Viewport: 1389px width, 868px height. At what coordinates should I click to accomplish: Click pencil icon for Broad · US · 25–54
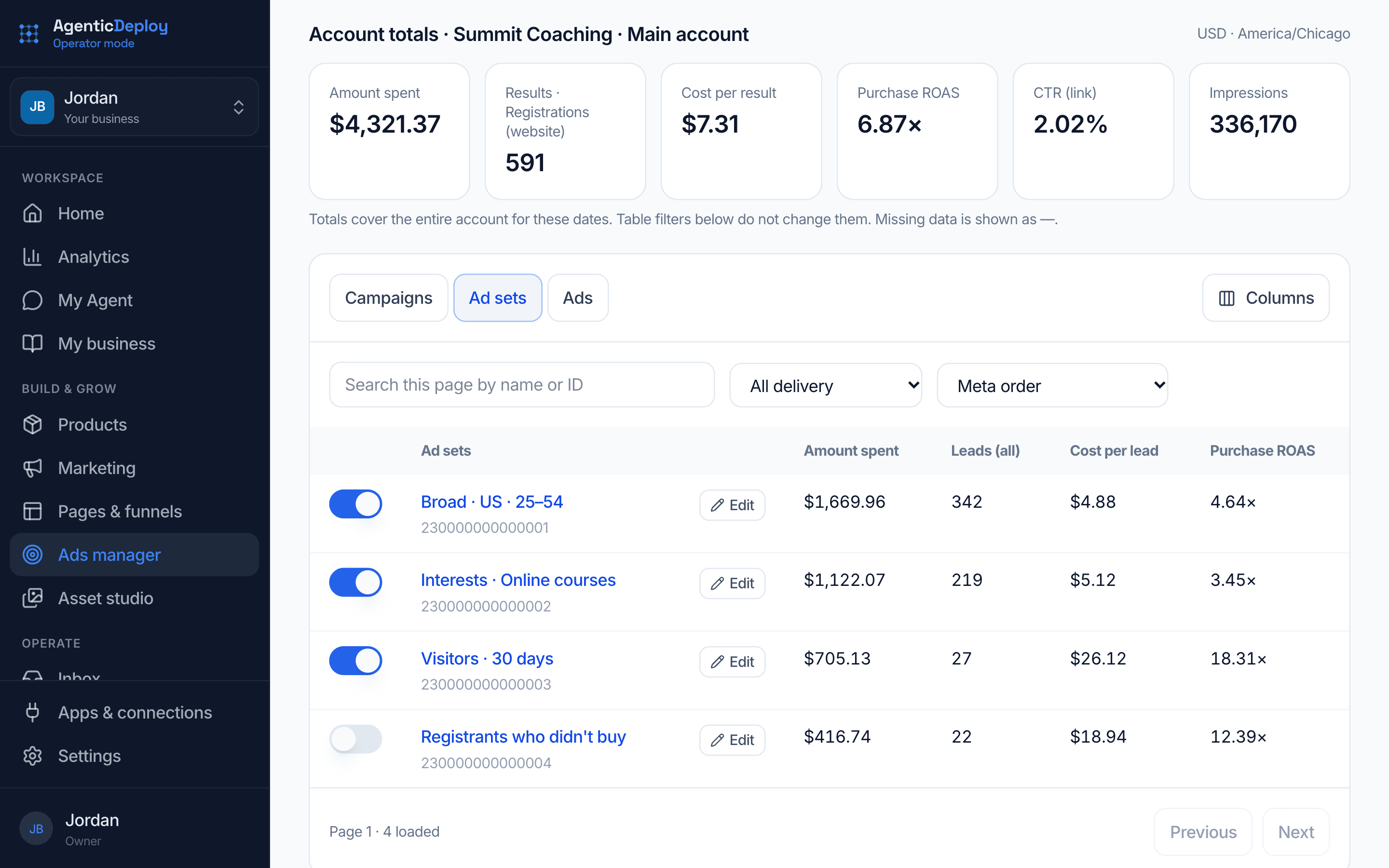pyautogui.click(x=718, y=505)
